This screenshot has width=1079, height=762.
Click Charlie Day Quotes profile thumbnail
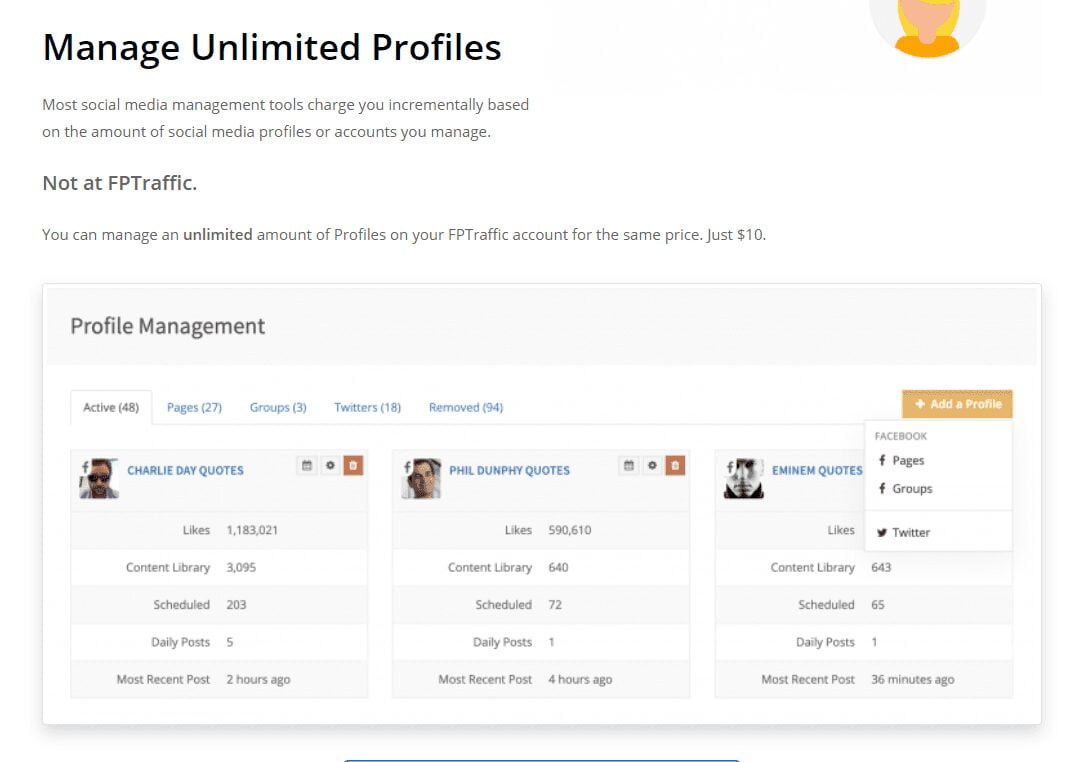pyautogui.click(x=99, y=478)
